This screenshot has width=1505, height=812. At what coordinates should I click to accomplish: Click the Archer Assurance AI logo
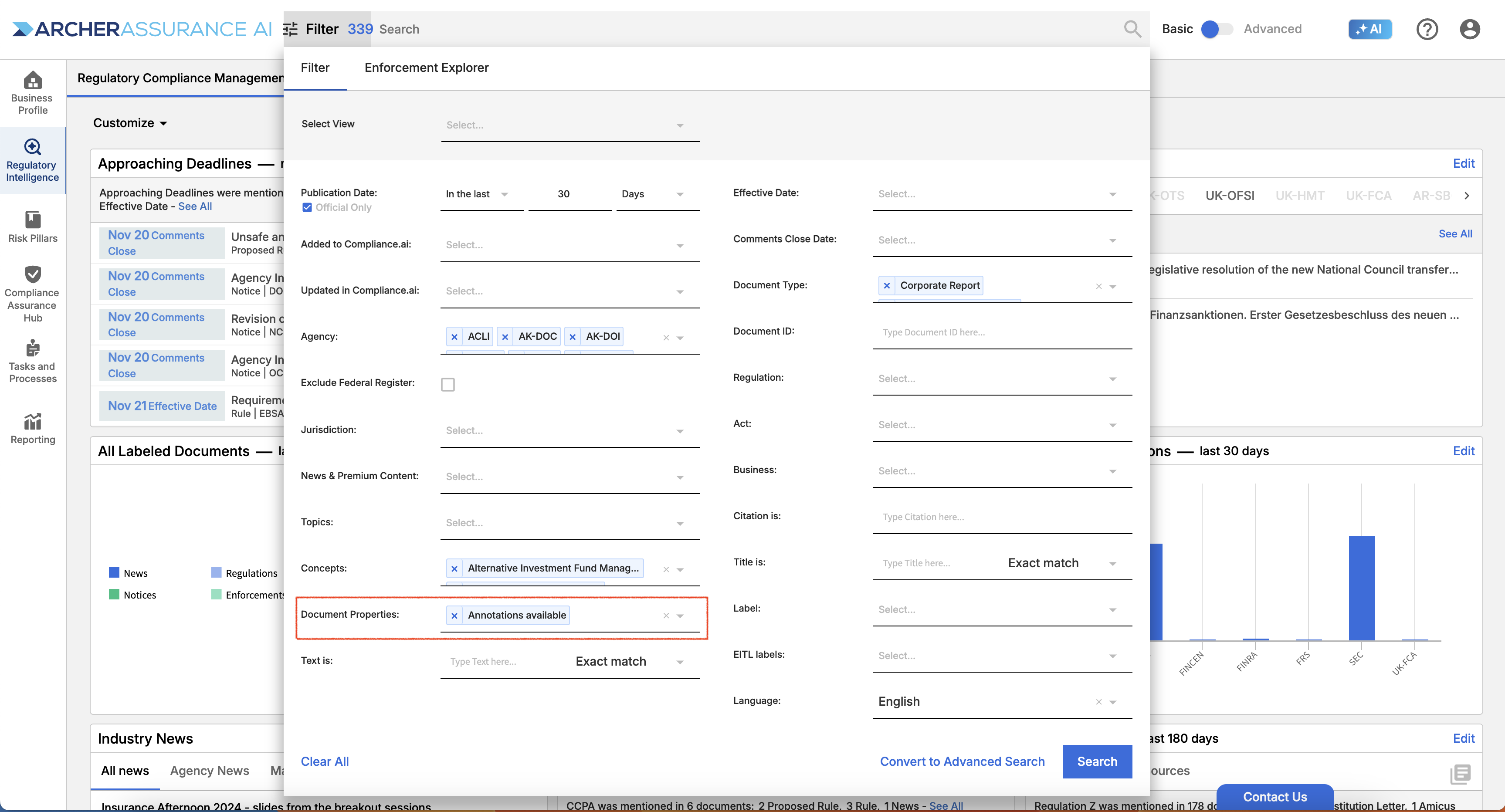(x=142, y=29)
